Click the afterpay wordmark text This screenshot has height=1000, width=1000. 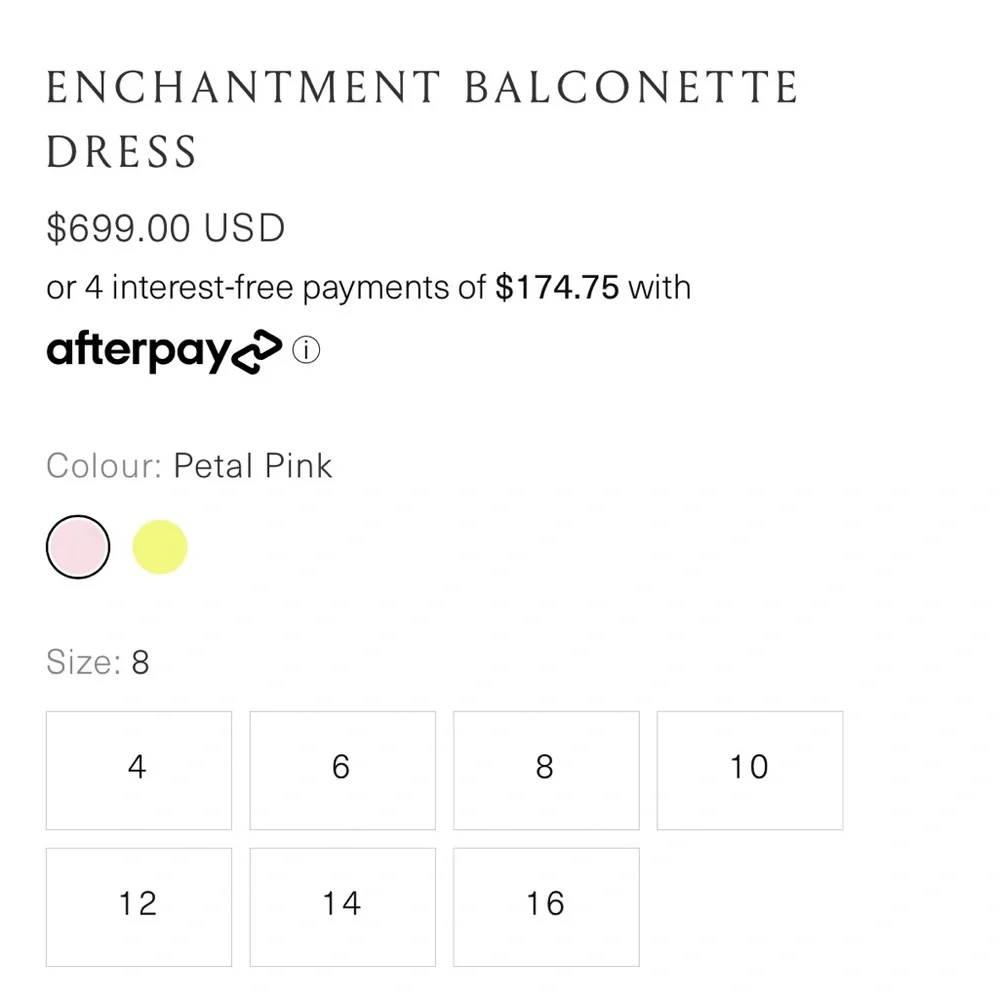pyautogui.click(x=138, y=351)
